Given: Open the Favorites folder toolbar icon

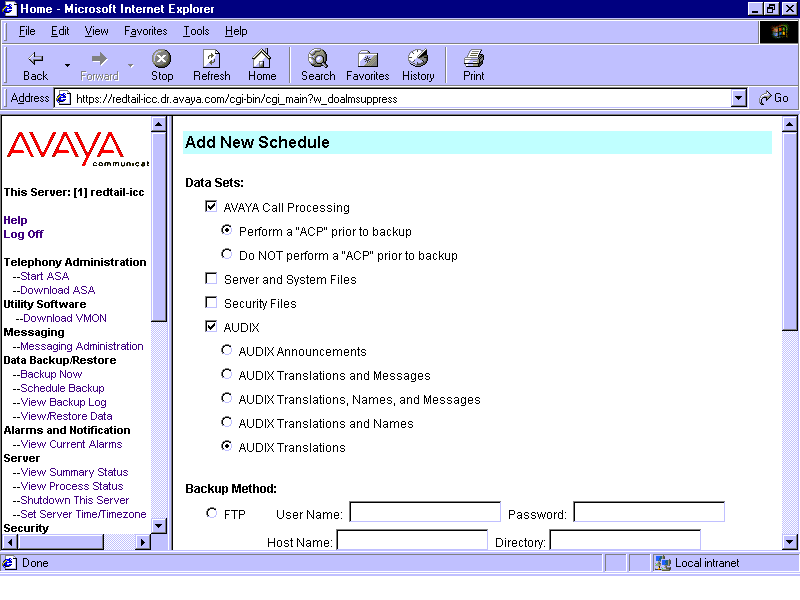Looking at the screenshot, I should pyautogui.click(x=367, y=59).
